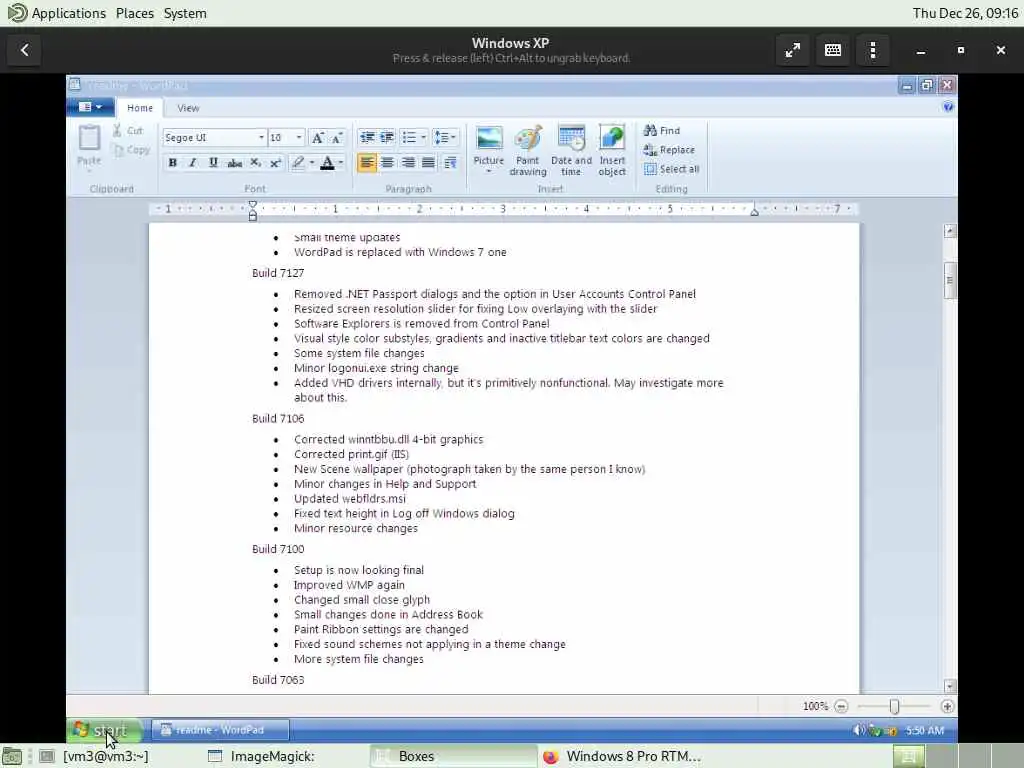Viewport: 1024px width, 768px height.
Task: Toggle Subscript formatting button
Action: pyautogui.click(x=255, y=163)
